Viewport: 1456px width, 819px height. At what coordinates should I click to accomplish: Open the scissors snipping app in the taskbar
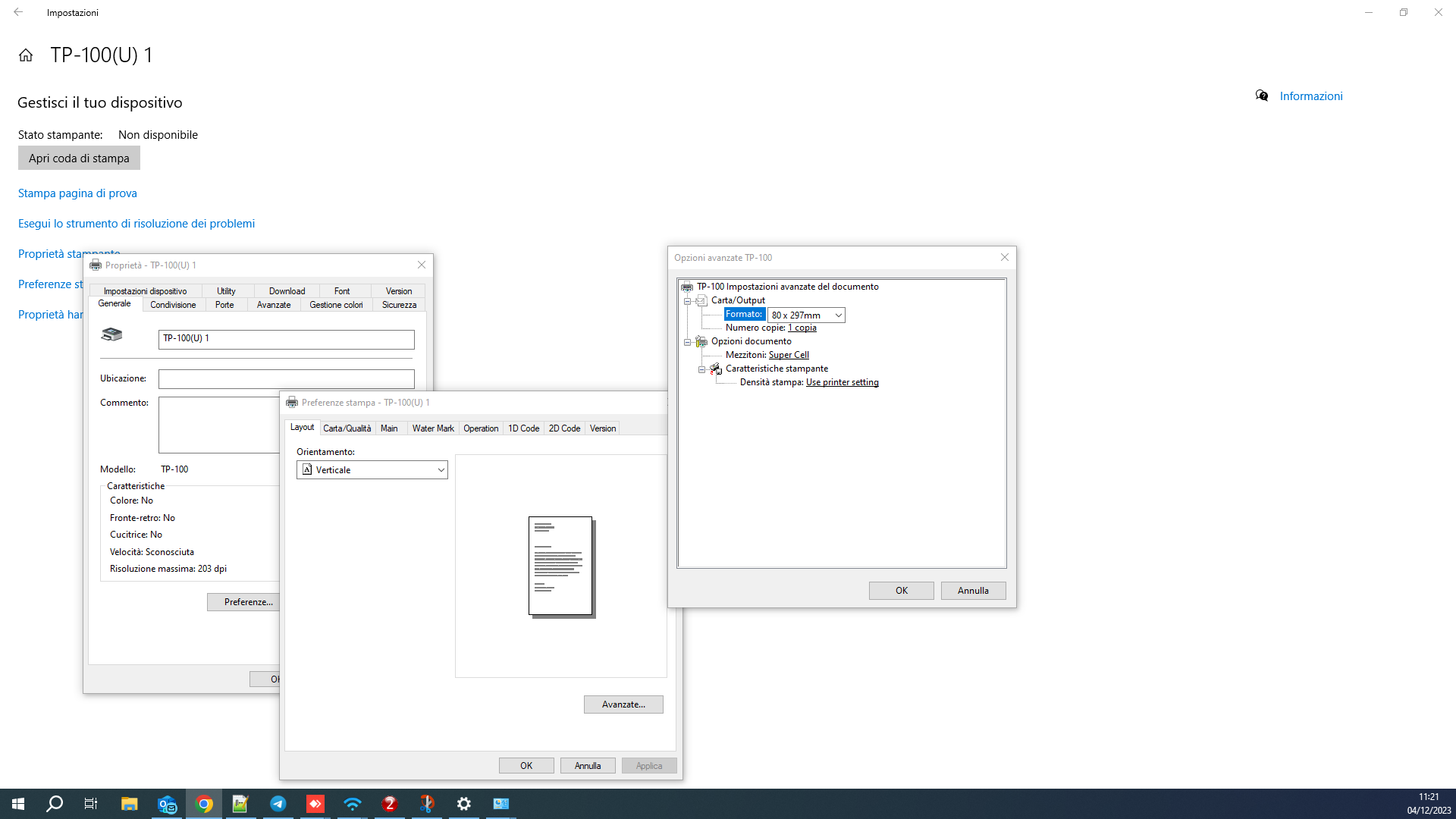(427, 804)
